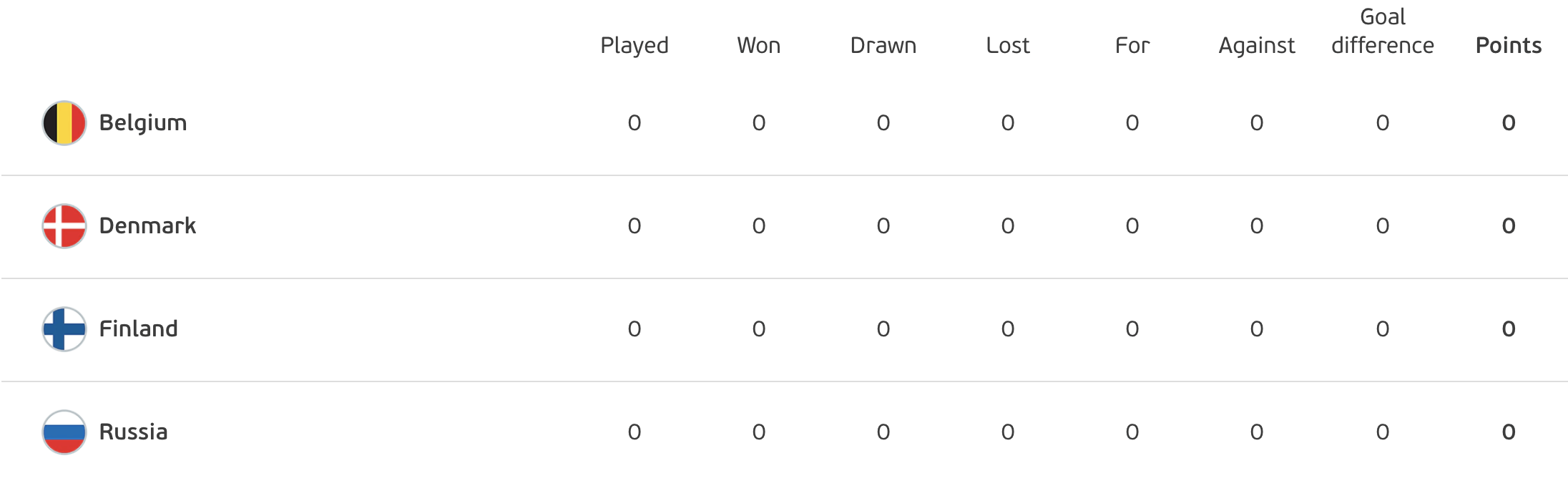
Task: Select the Drawn column header
Action: point(883,46)
